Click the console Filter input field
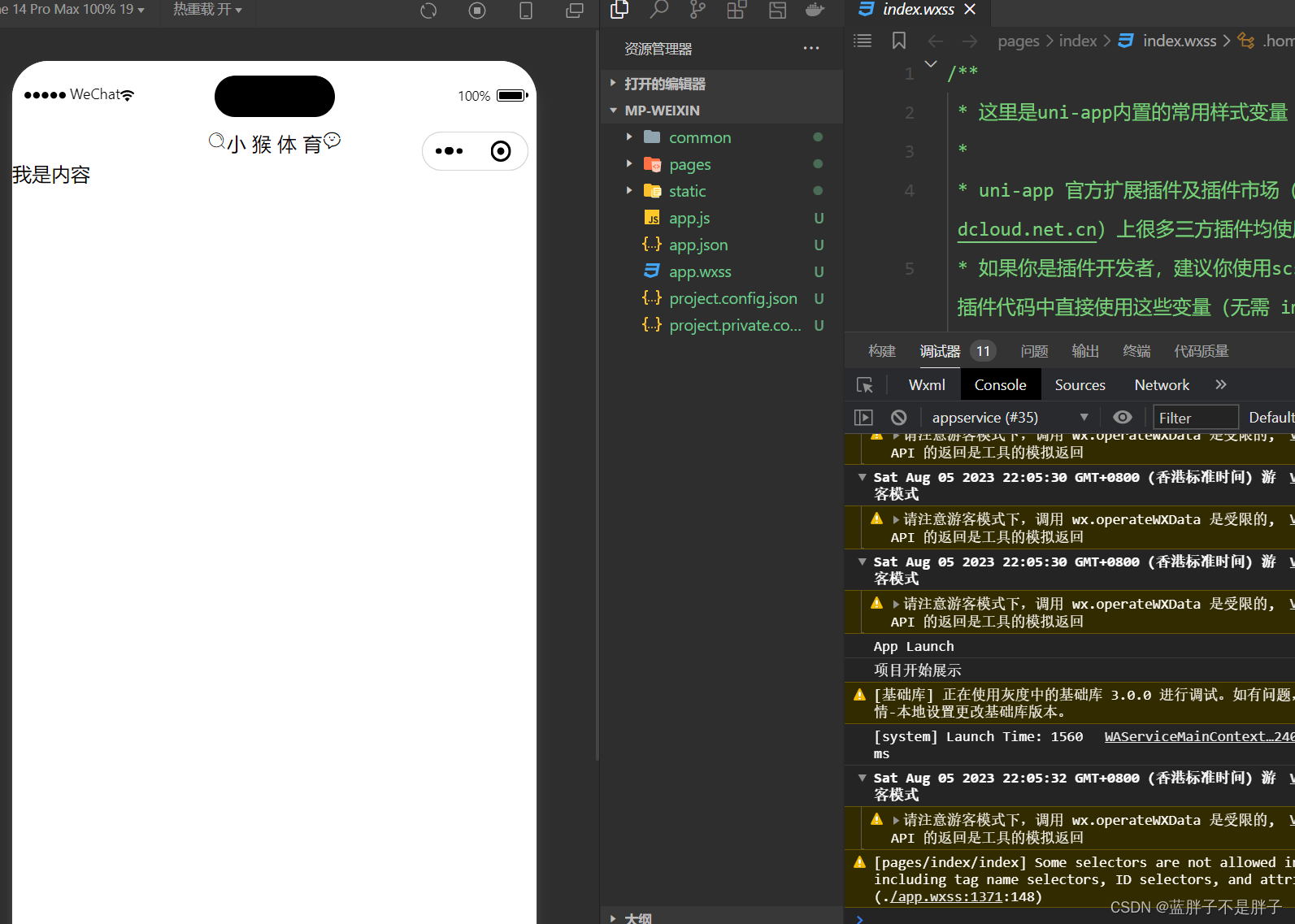This screenshot has height=924, width=1295. [1196, 418]
